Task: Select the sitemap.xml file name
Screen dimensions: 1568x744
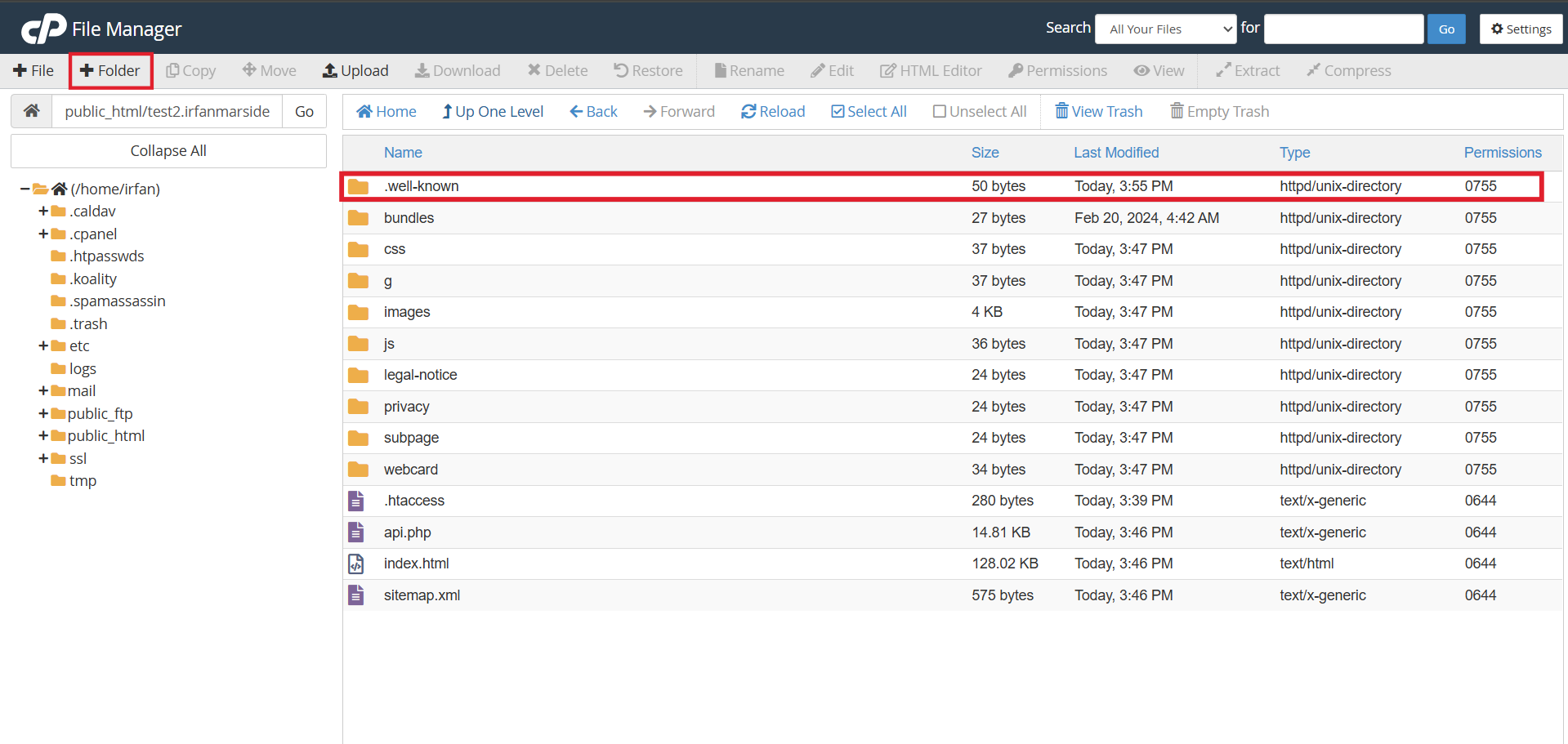Action: (422, 595)
